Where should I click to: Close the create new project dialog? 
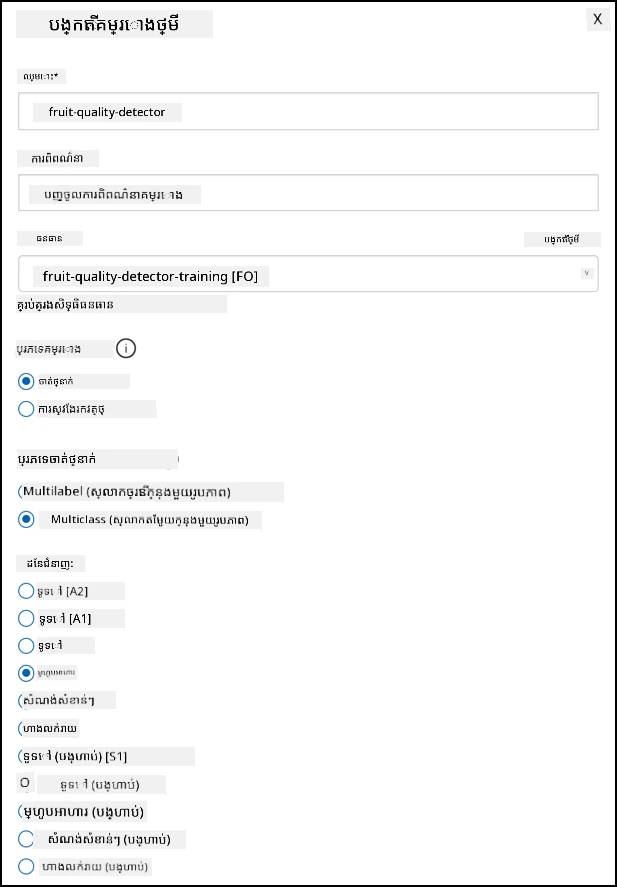pyautogui.click(x=597, y=19)
